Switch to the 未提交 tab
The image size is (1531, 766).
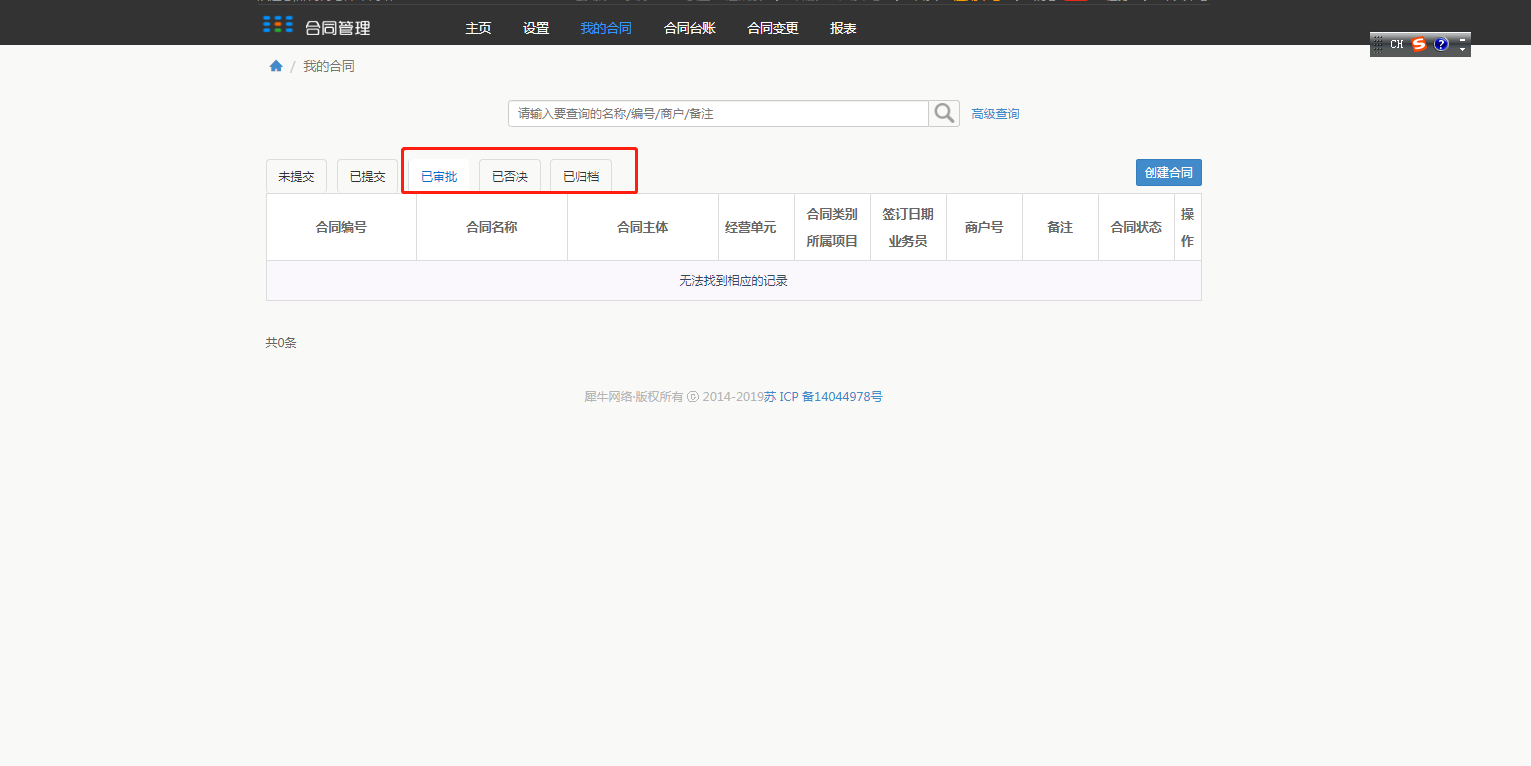coord(296,176)
